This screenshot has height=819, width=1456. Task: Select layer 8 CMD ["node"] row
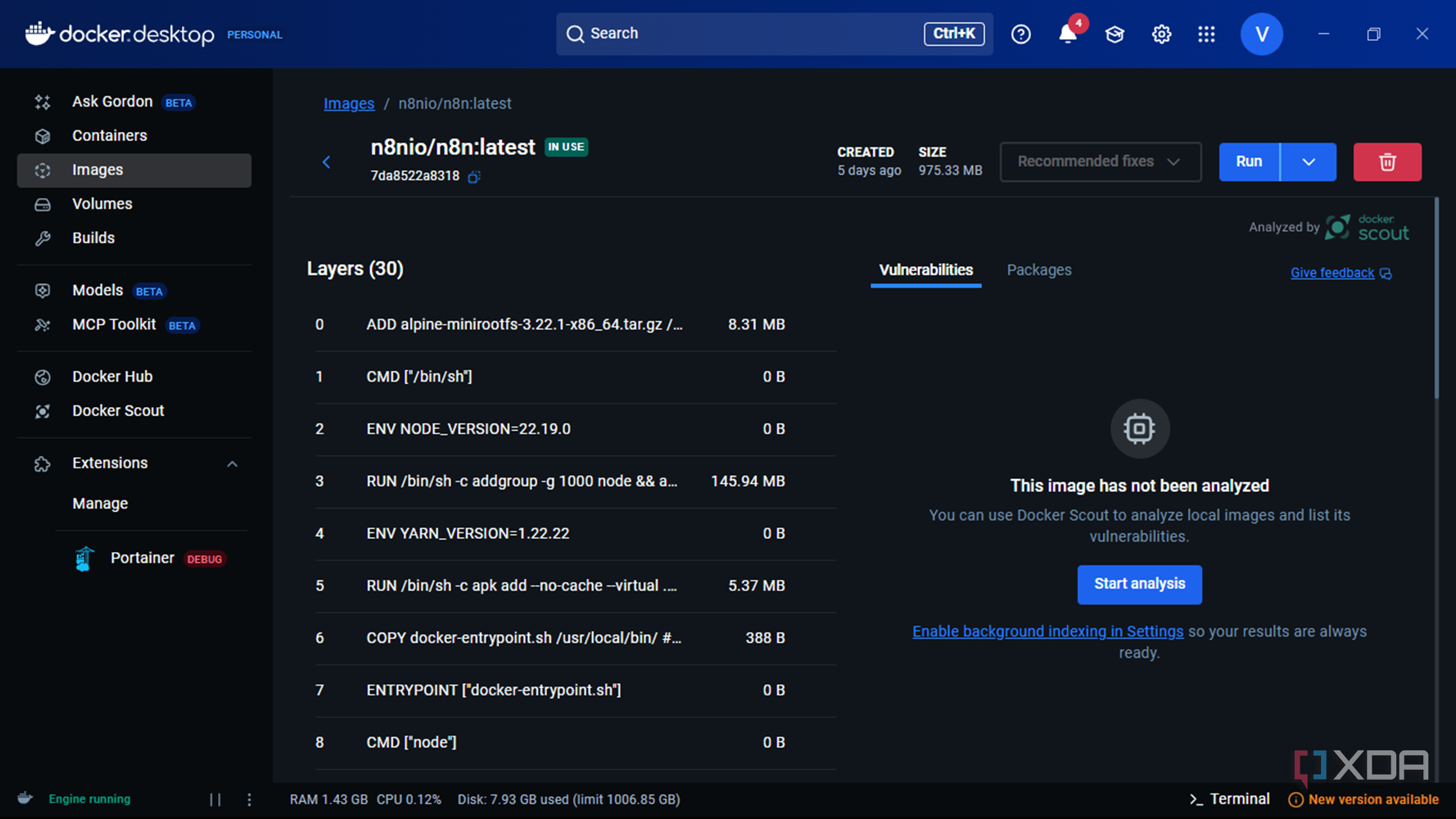575,743
